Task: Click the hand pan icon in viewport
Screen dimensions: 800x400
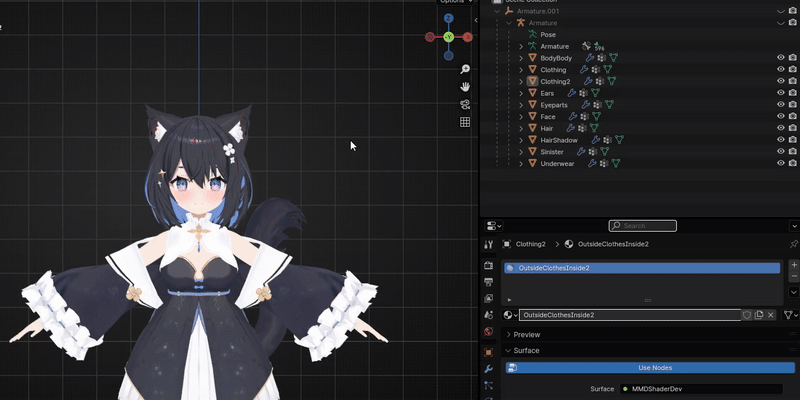Action: coord(465,87)
